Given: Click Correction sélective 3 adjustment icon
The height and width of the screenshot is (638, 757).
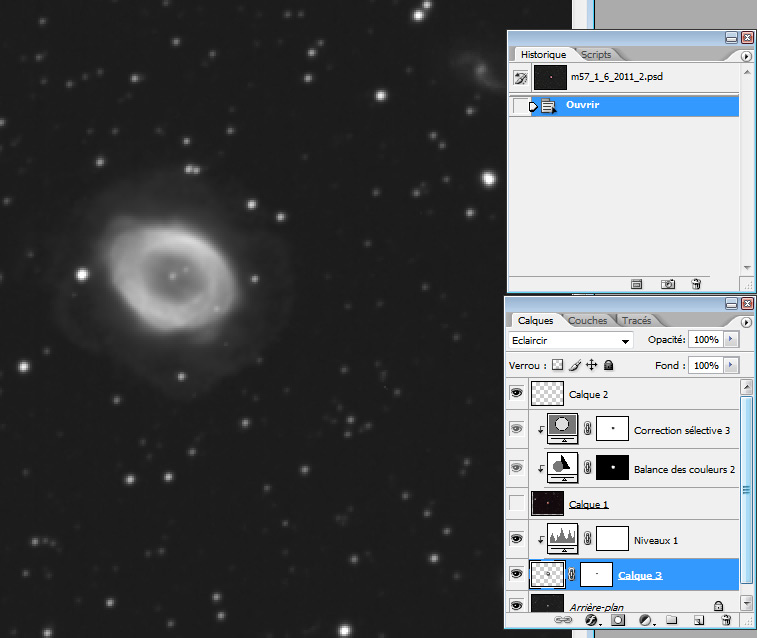Looking at the screenshot, I should [x=562, y=428].
